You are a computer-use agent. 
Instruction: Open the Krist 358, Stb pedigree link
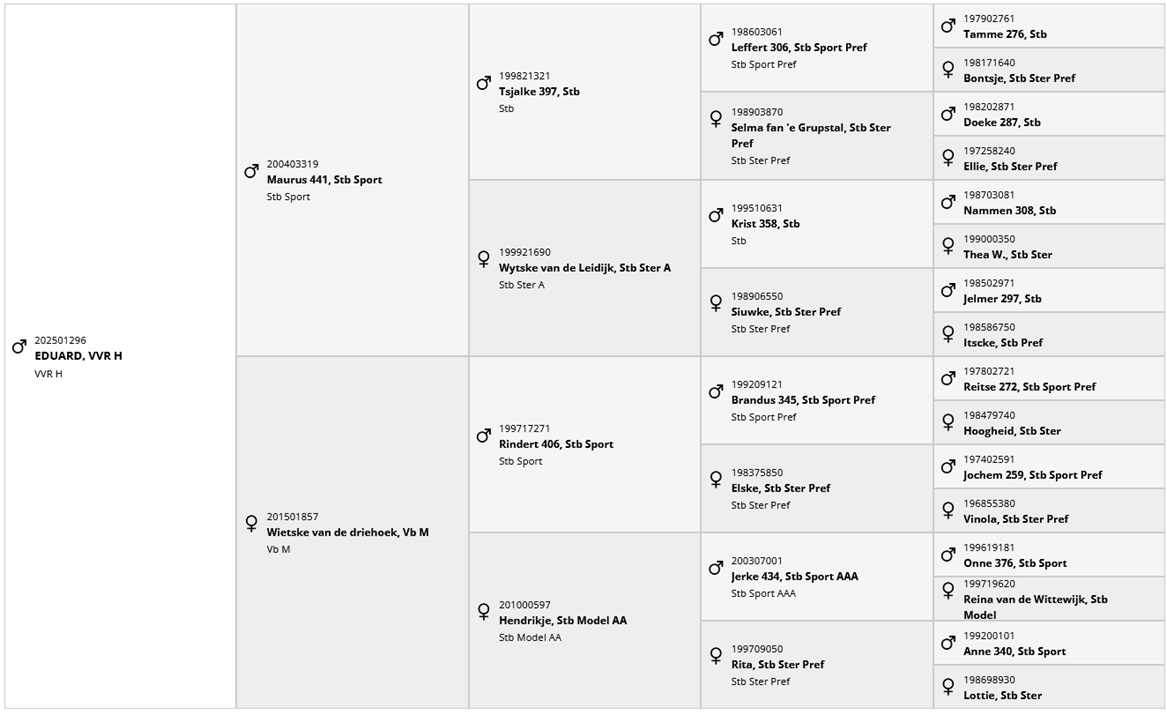(x=765, y=224)
